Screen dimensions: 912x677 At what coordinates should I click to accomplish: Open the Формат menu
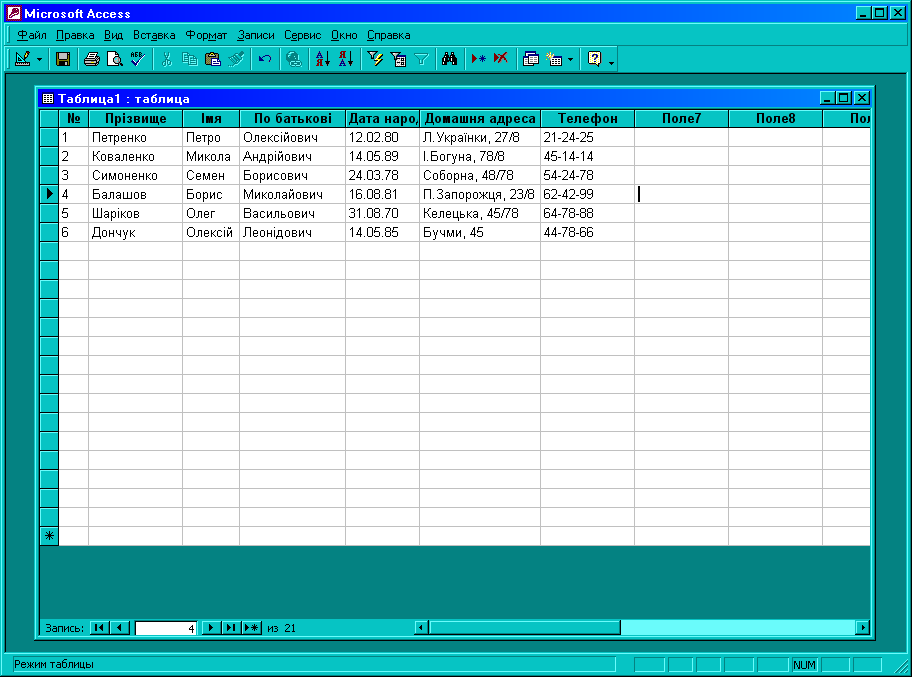pos(206,35)
